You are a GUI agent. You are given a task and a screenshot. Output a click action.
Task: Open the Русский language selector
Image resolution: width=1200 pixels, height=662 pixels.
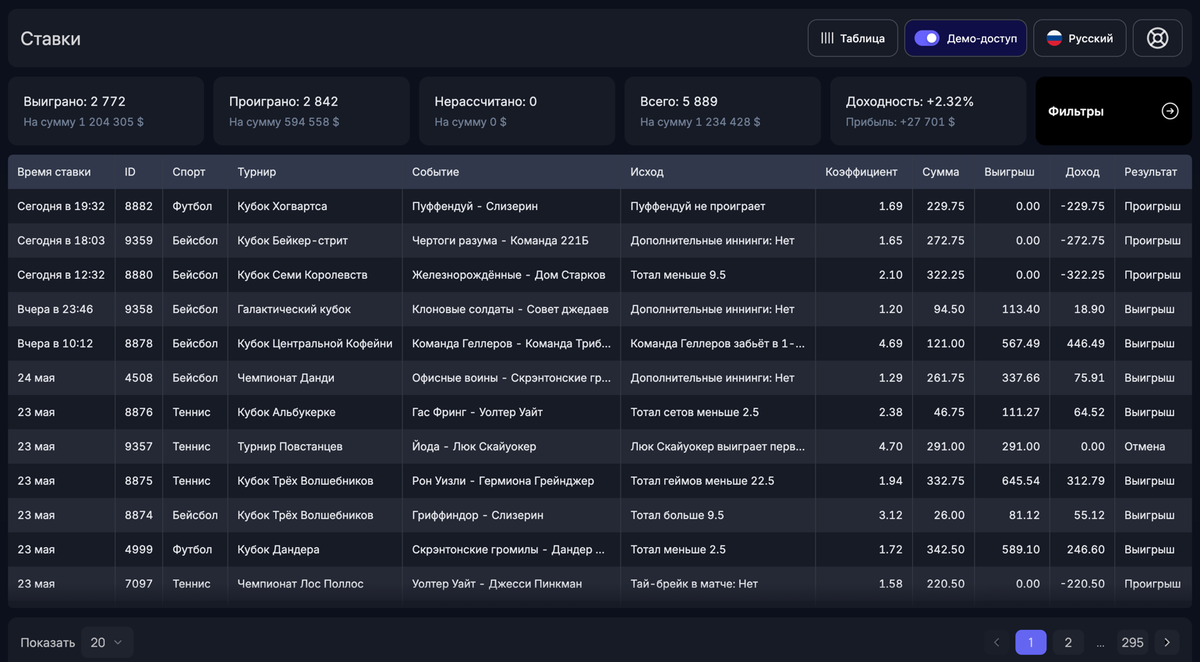(x=1080, y=38)
